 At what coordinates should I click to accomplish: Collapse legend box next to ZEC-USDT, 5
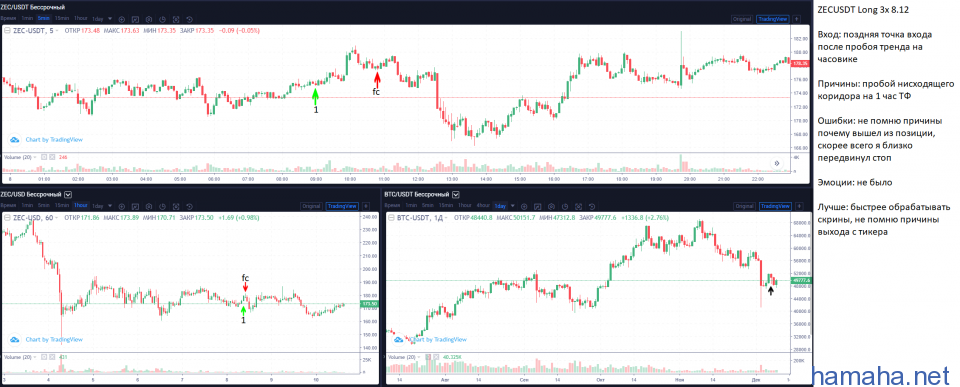(x=7, y=30)
